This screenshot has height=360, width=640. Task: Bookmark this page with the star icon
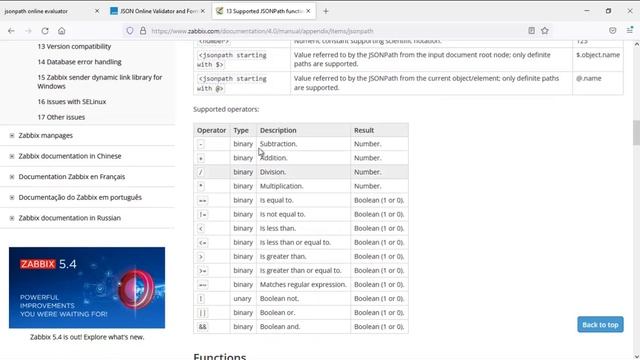544,31
